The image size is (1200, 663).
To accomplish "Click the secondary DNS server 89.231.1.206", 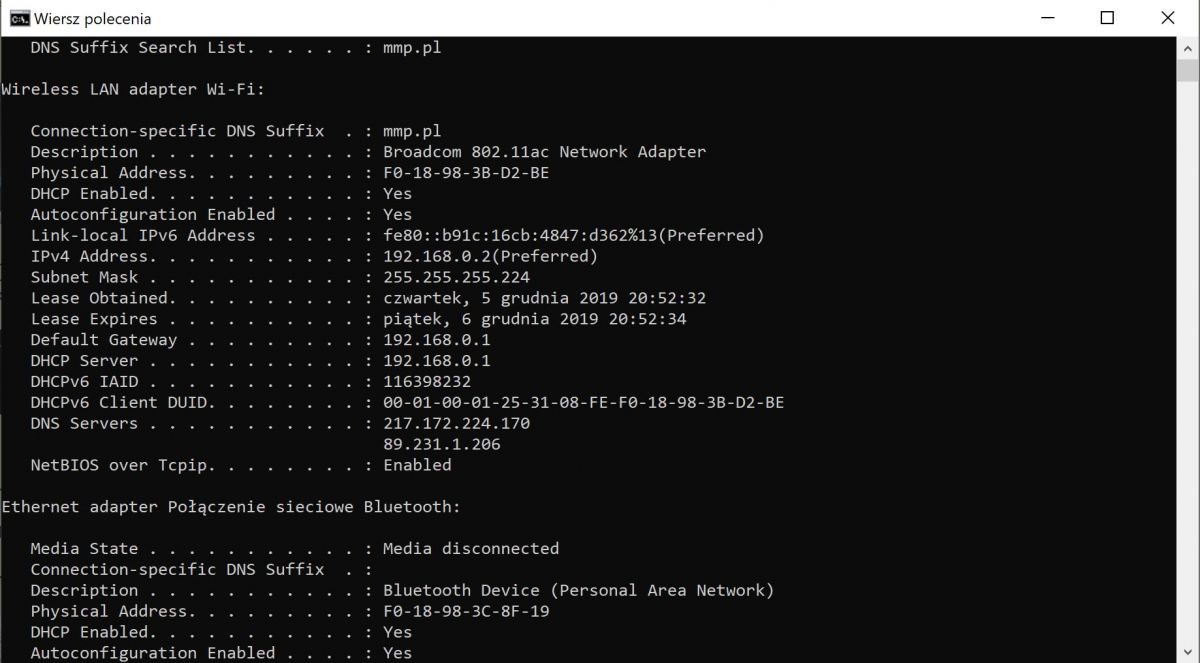I will click(x=441, y=444).
